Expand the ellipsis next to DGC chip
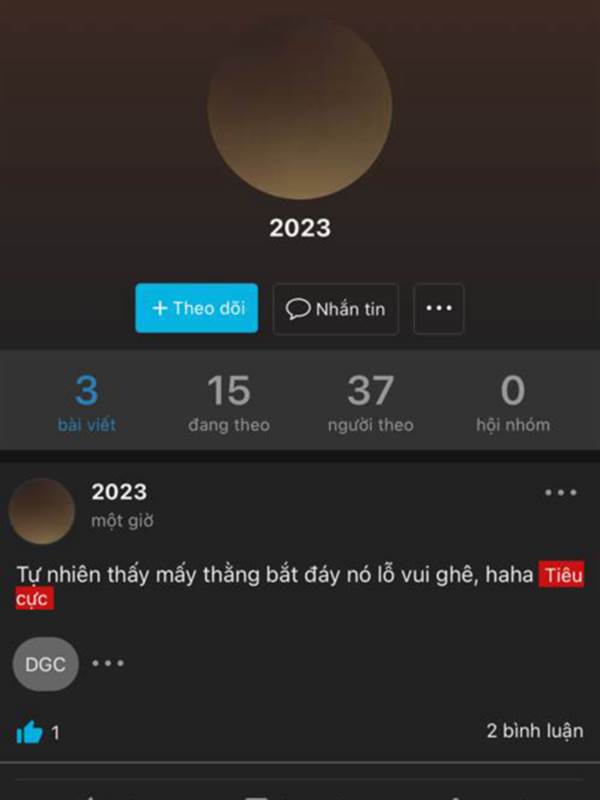600x800 pixels. pos(108,663)
